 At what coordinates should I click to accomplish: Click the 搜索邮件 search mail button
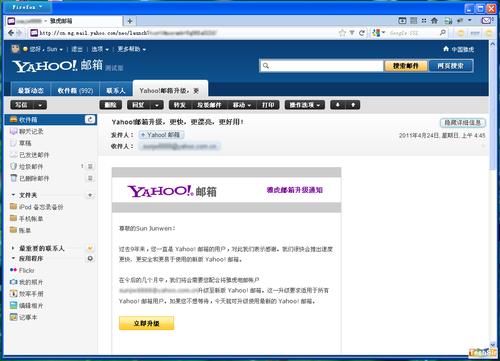405,66
